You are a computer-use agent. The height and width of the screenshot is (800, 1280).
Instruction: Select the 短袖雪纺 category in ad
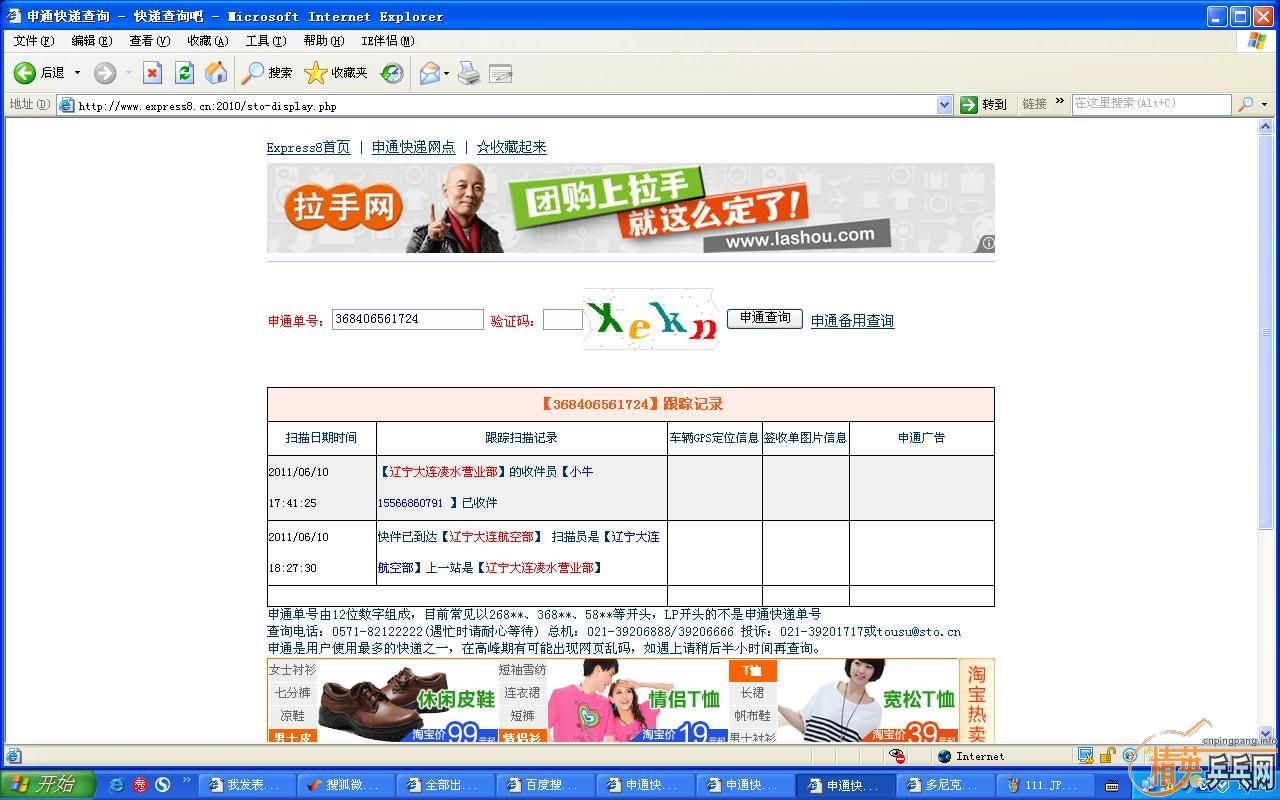click(522, 670)
